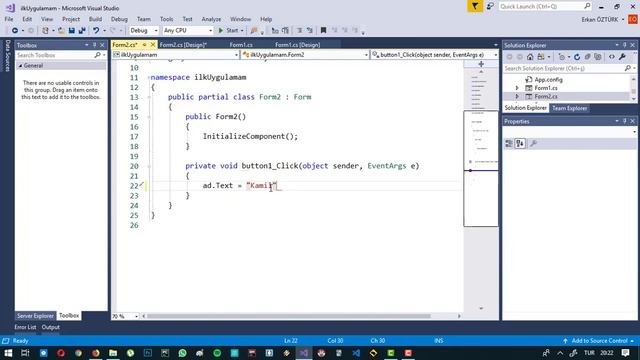Switch to the Form2.cs [Design] tab
The image size is (640, 360).
coord(183,45)
